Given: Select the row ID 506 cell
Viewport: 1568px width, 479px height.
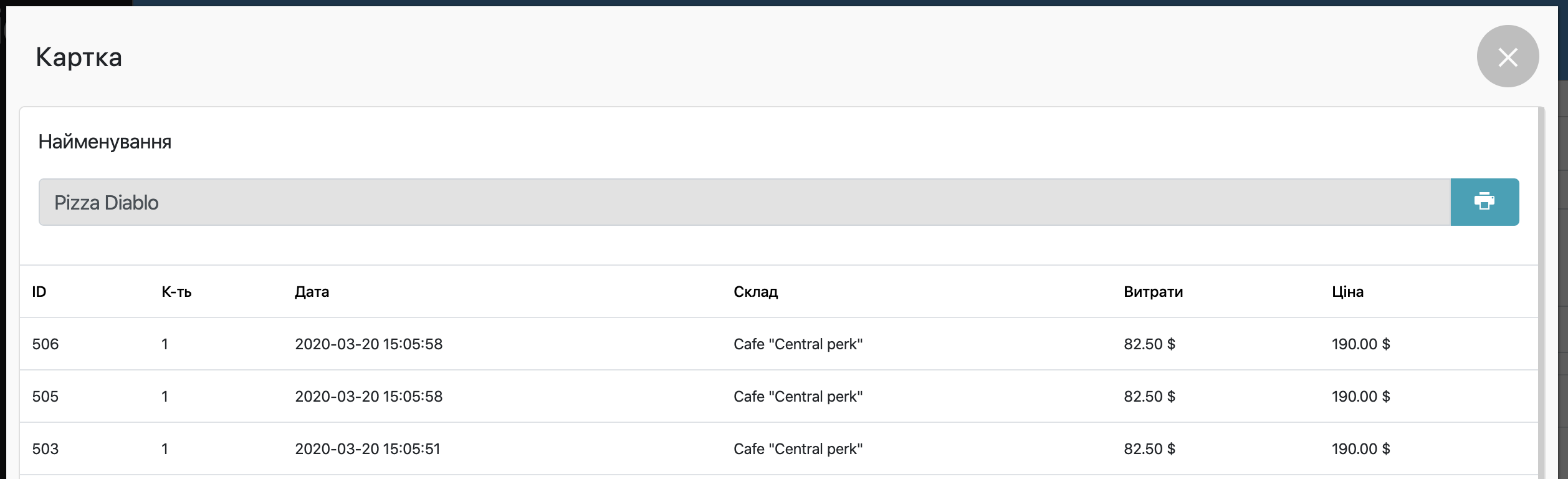Looking at the screenshot, I should point(45,344).
